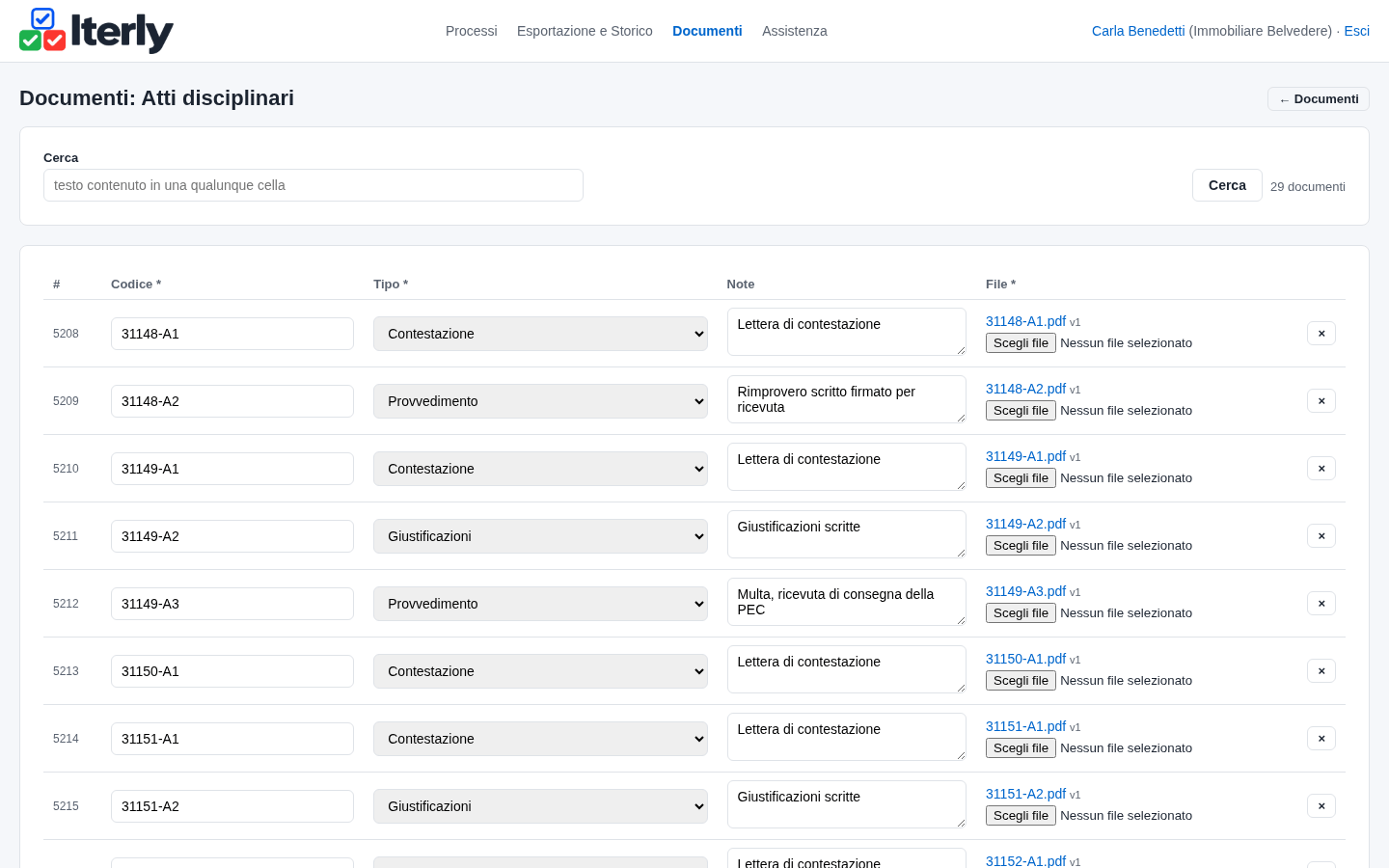Remove the 31150-A1 document row
The width and height of the screenshot is (1389, 868).
click(x=1321, y=671)
